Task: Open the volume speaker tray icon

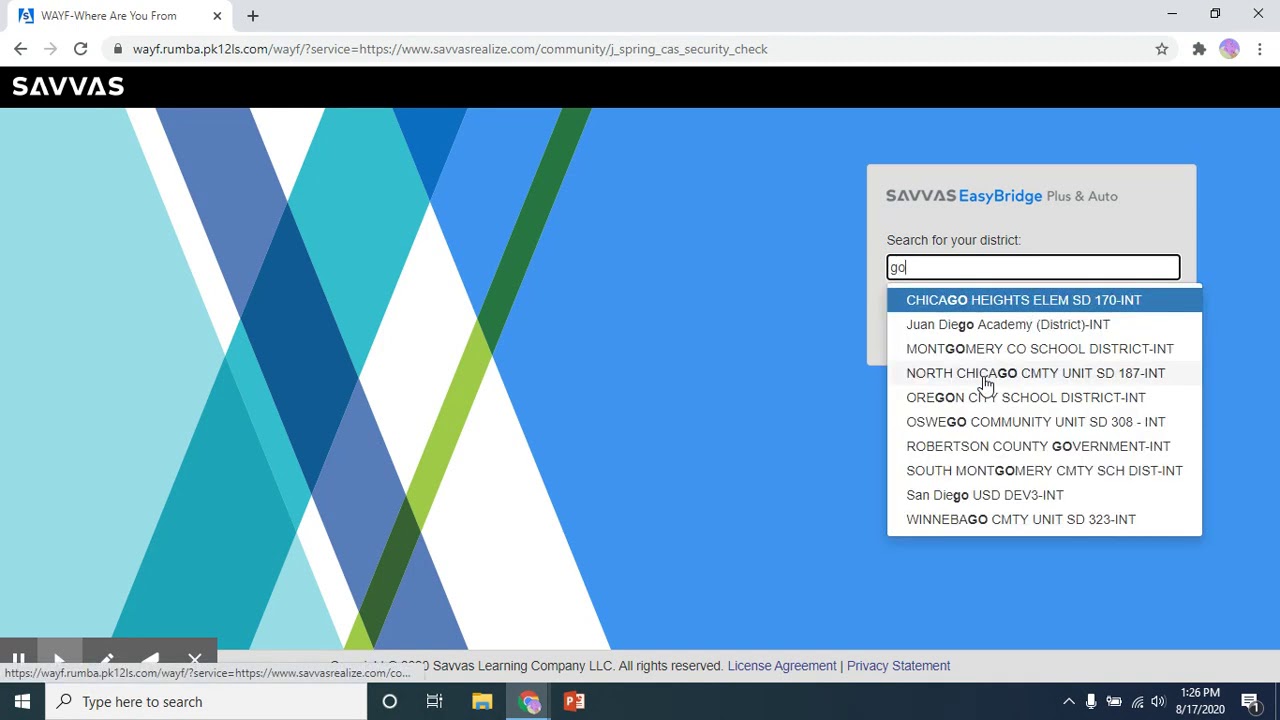Action: 1158,702
